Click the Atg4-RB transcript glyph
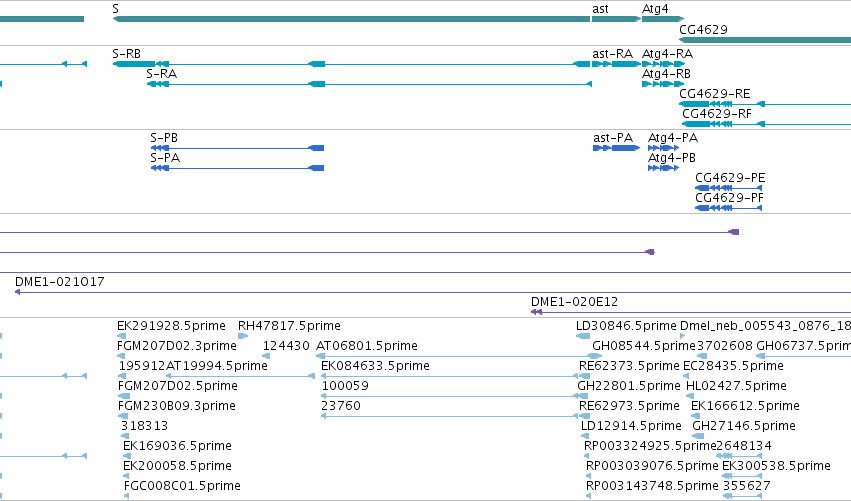The image size is (851, 501). click(663, 84)
